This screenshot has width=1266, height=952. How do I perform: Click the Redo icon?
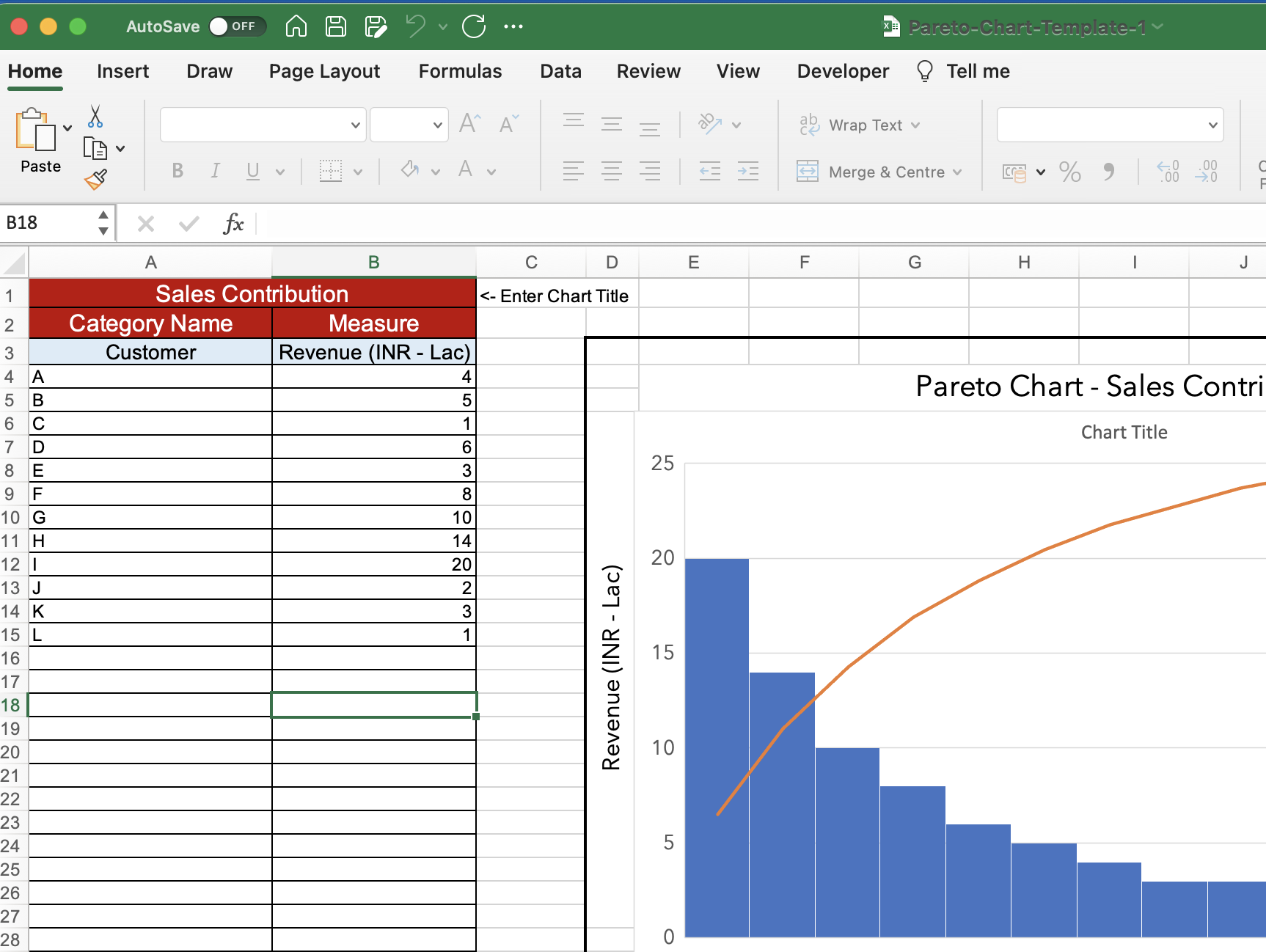point(474,27)
